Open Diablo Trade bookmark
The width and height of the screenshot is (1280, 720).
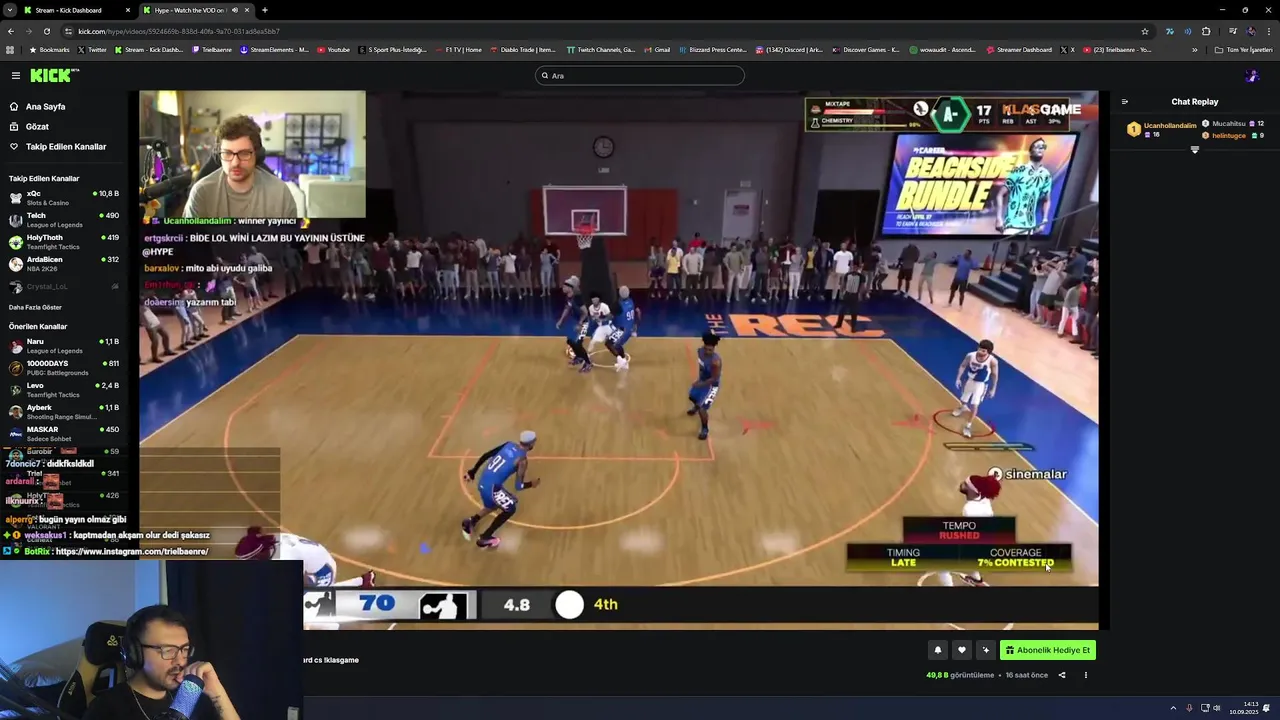coord(523,49)
